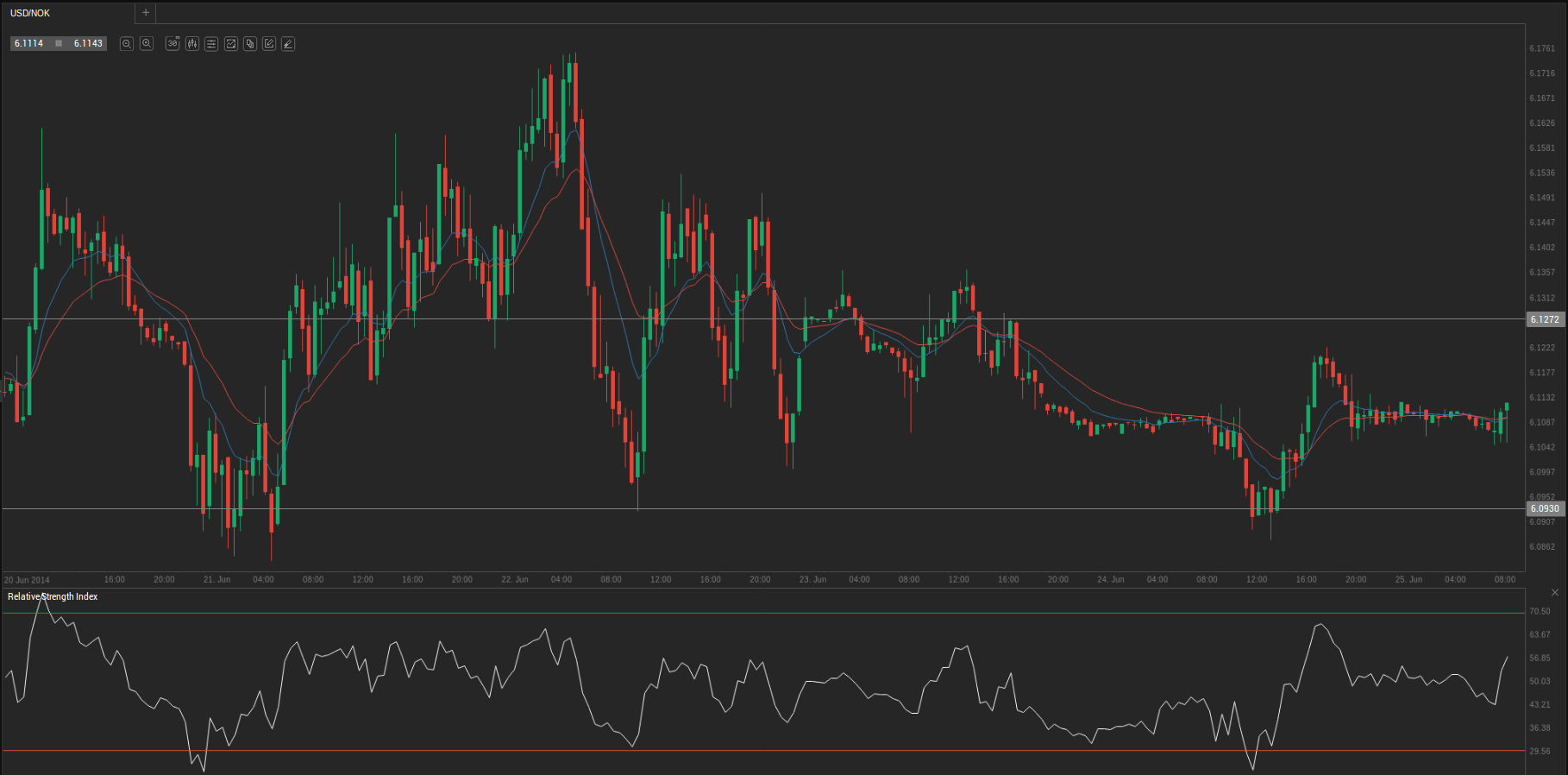Close the Relative Strength Index panel
The image size is (1568, 775).
(x=1555, y=593)
